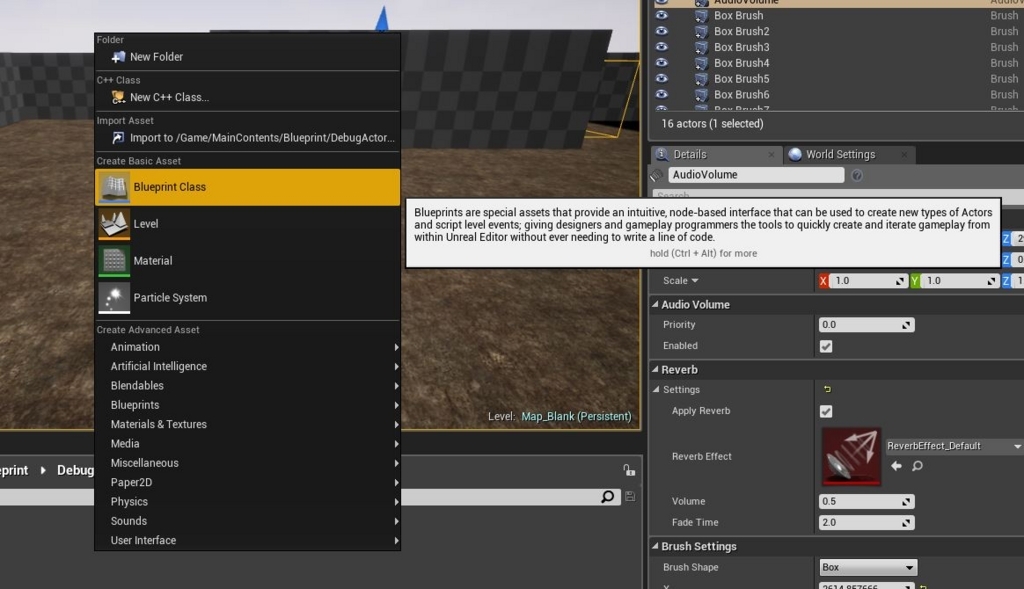This screenshot has height=589, width=1024.
Task: Open the Blendables submenu
Action: coord(248,386)
